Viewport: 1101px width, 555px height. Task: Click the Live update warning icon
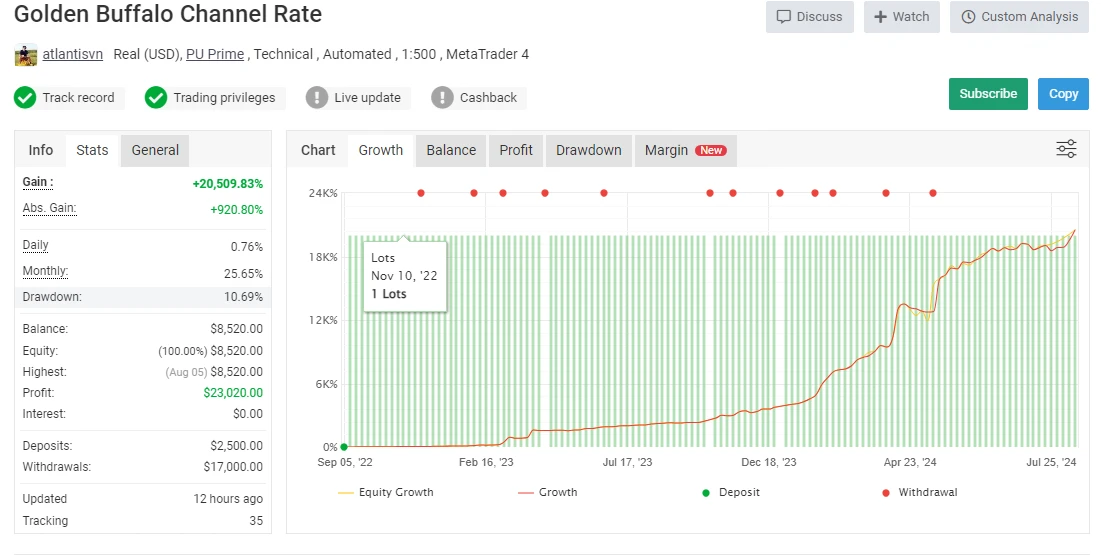(x=317, y=98)
